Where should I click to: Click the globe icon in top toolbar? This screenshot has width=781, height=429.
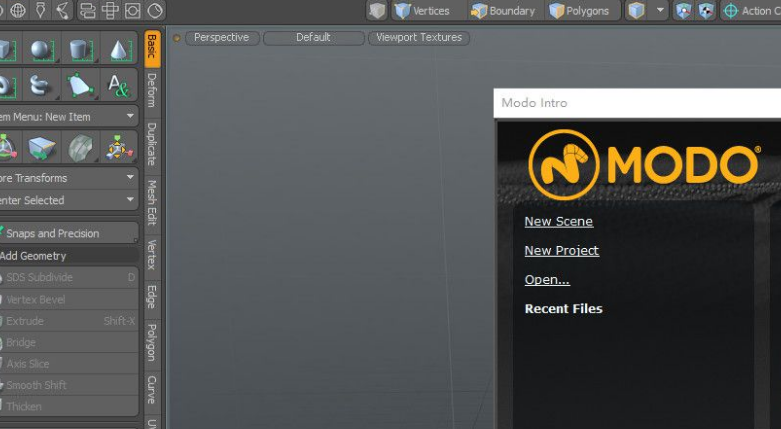tap(18, 11)
